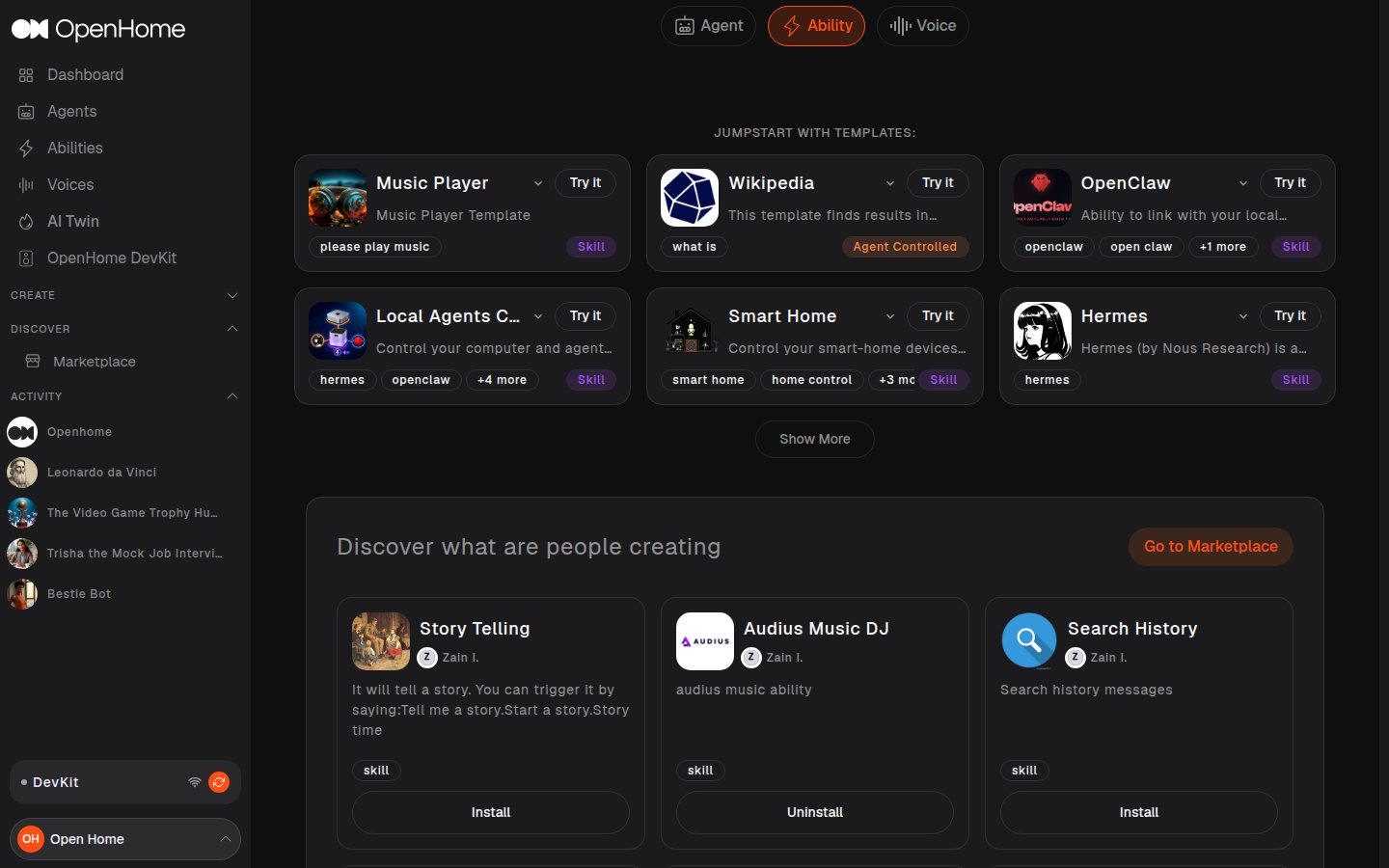Click the Audius Music DJ logo icon
Screen dimensions: 1389x868
(x=705, y=641)
